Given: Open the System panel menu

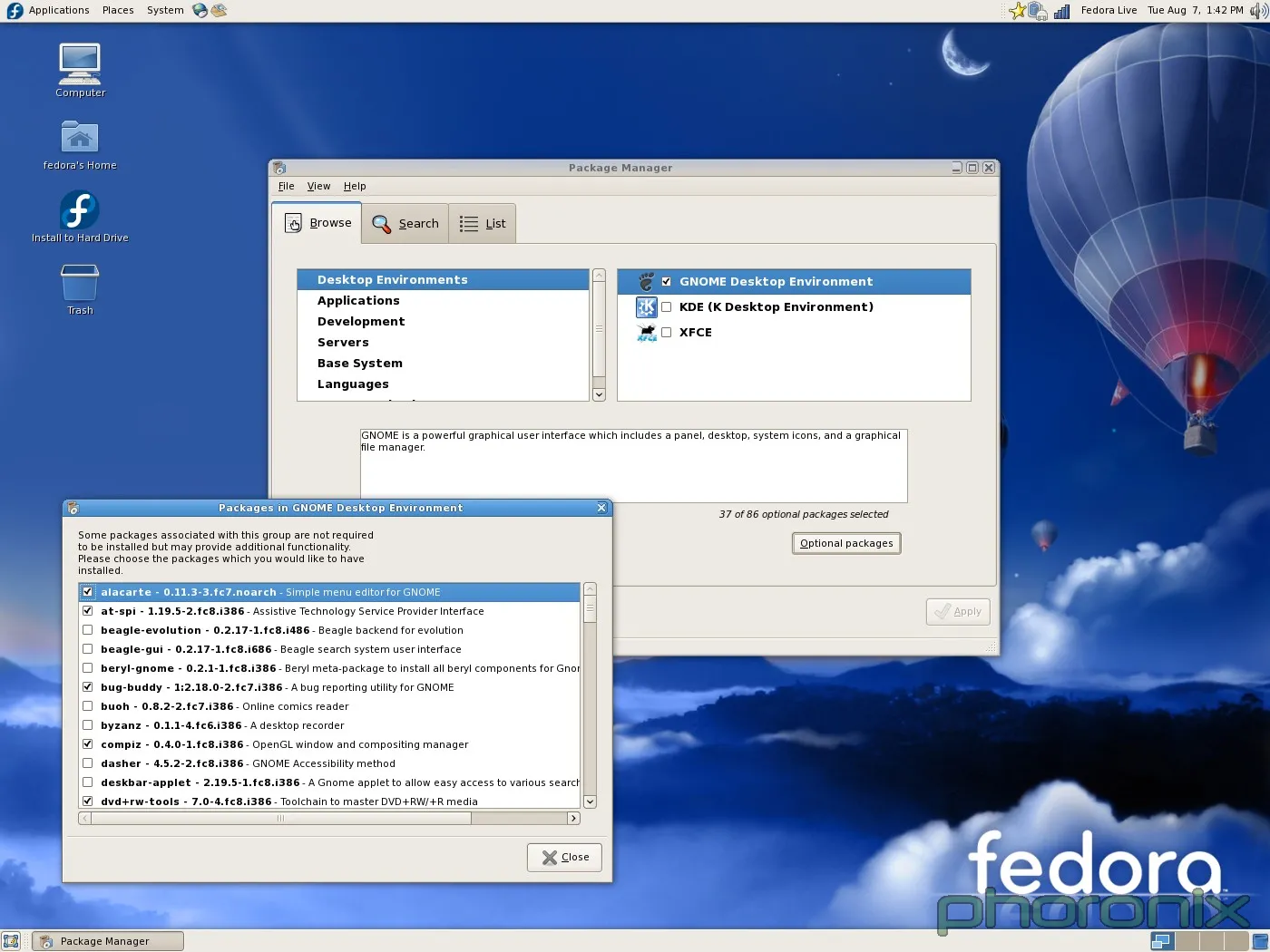Looking at the screenshot, I should (x=165, y=11).
